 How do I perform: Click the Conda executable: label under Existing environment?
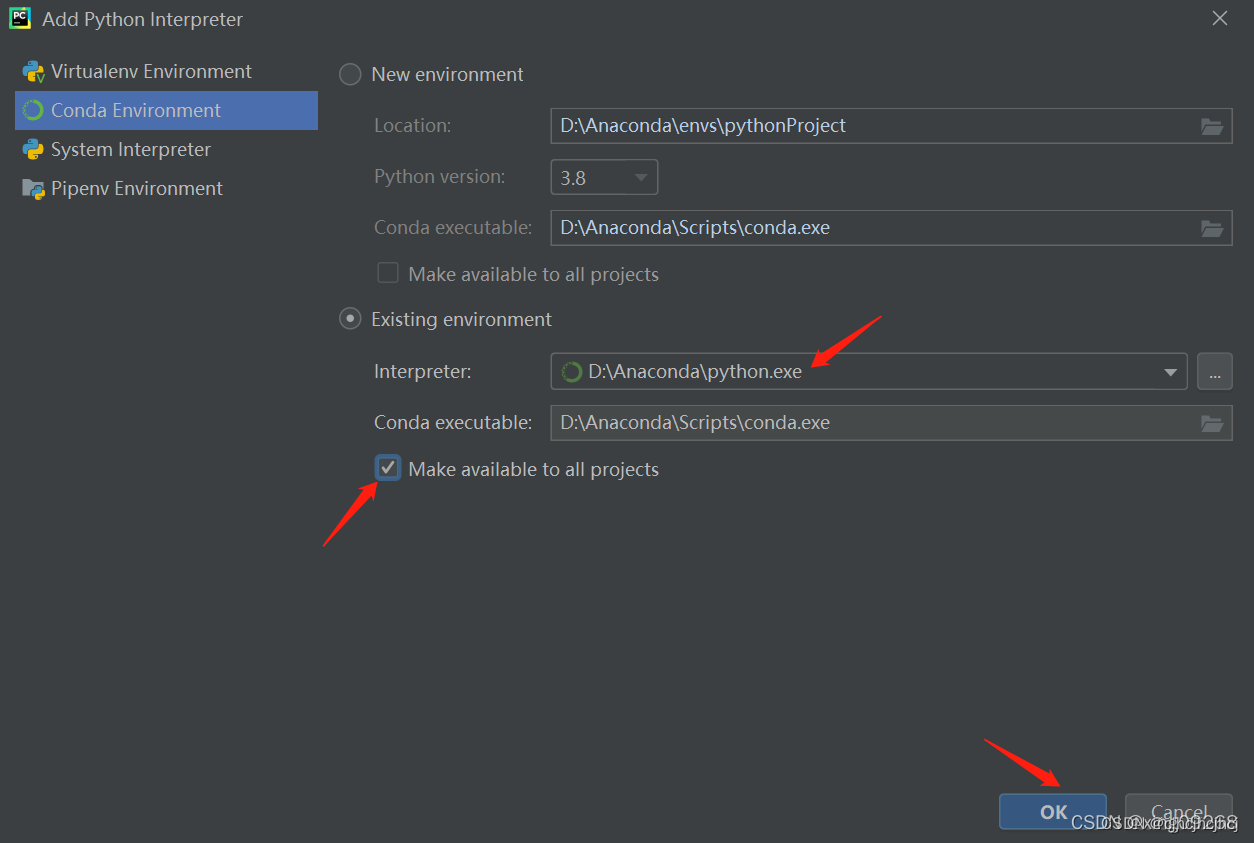pos(453,423)
